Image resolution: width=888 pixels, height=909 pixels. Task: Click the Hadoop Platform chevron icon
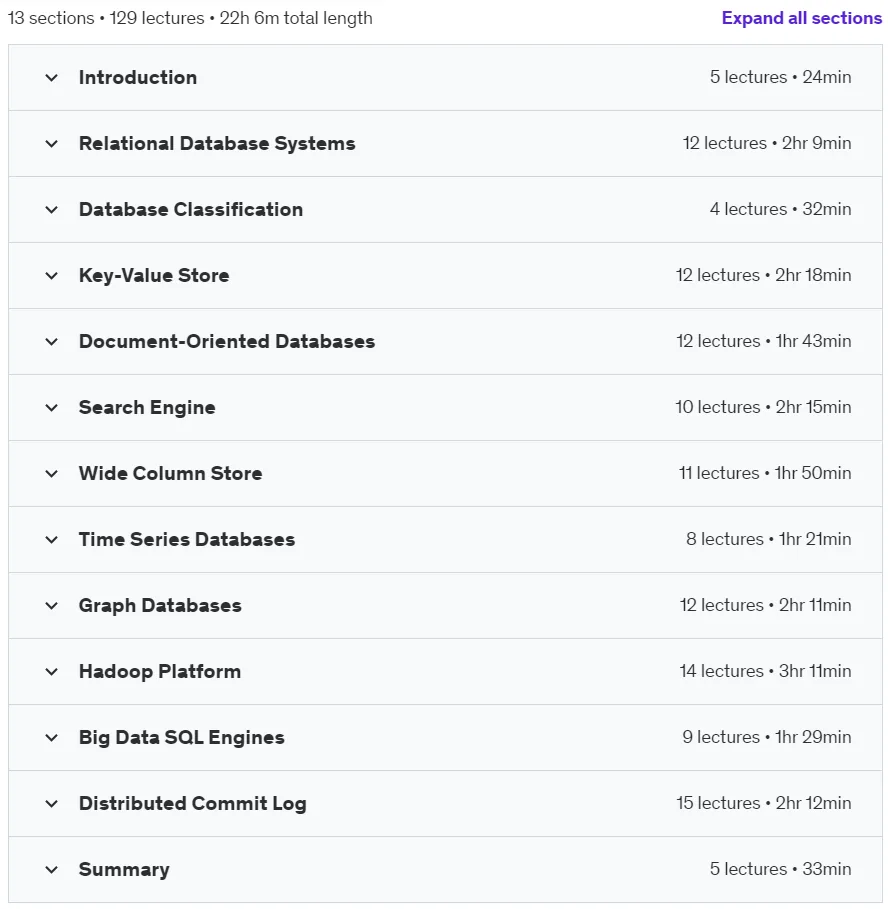point(52,672)
